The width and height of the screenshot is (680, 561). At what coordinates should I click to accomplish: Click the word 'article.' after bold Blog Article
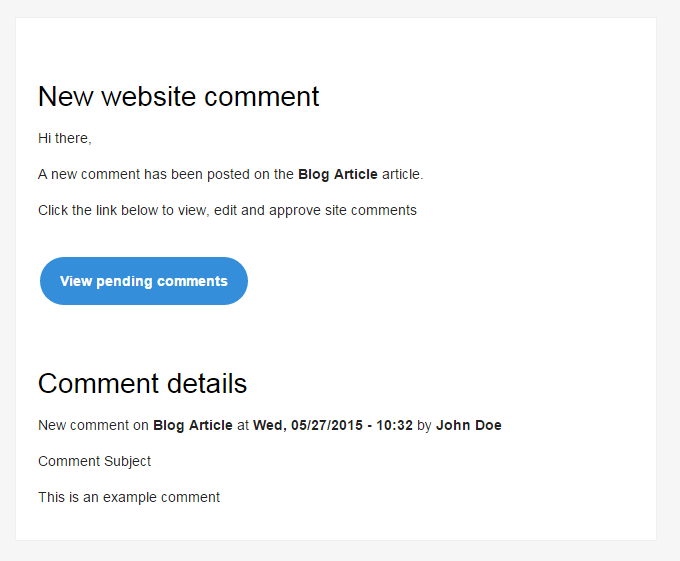(x=402, y=174)
